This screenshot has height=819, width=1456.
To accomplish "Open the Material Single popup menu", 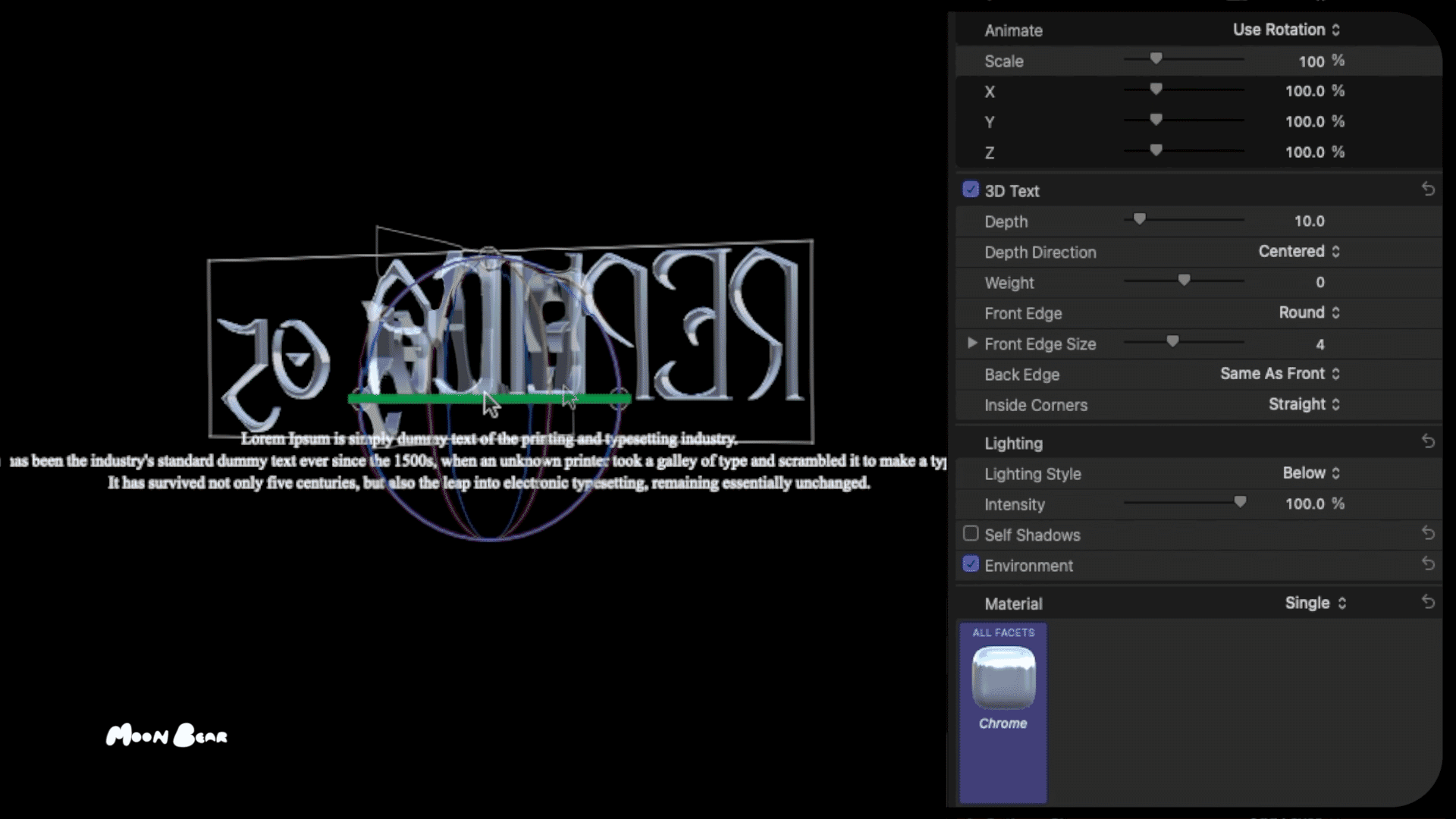I will click(1316, 603).
